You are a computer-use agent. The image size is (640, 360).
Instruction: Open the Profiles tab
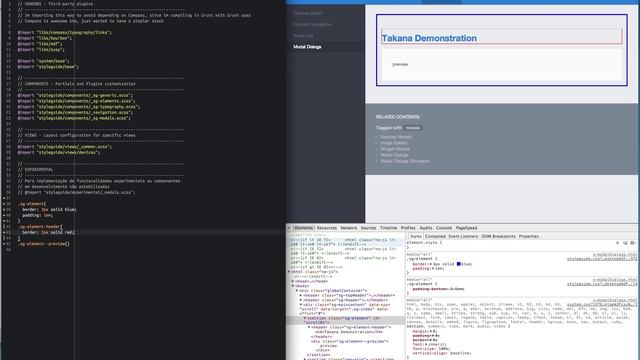point(408,228)
